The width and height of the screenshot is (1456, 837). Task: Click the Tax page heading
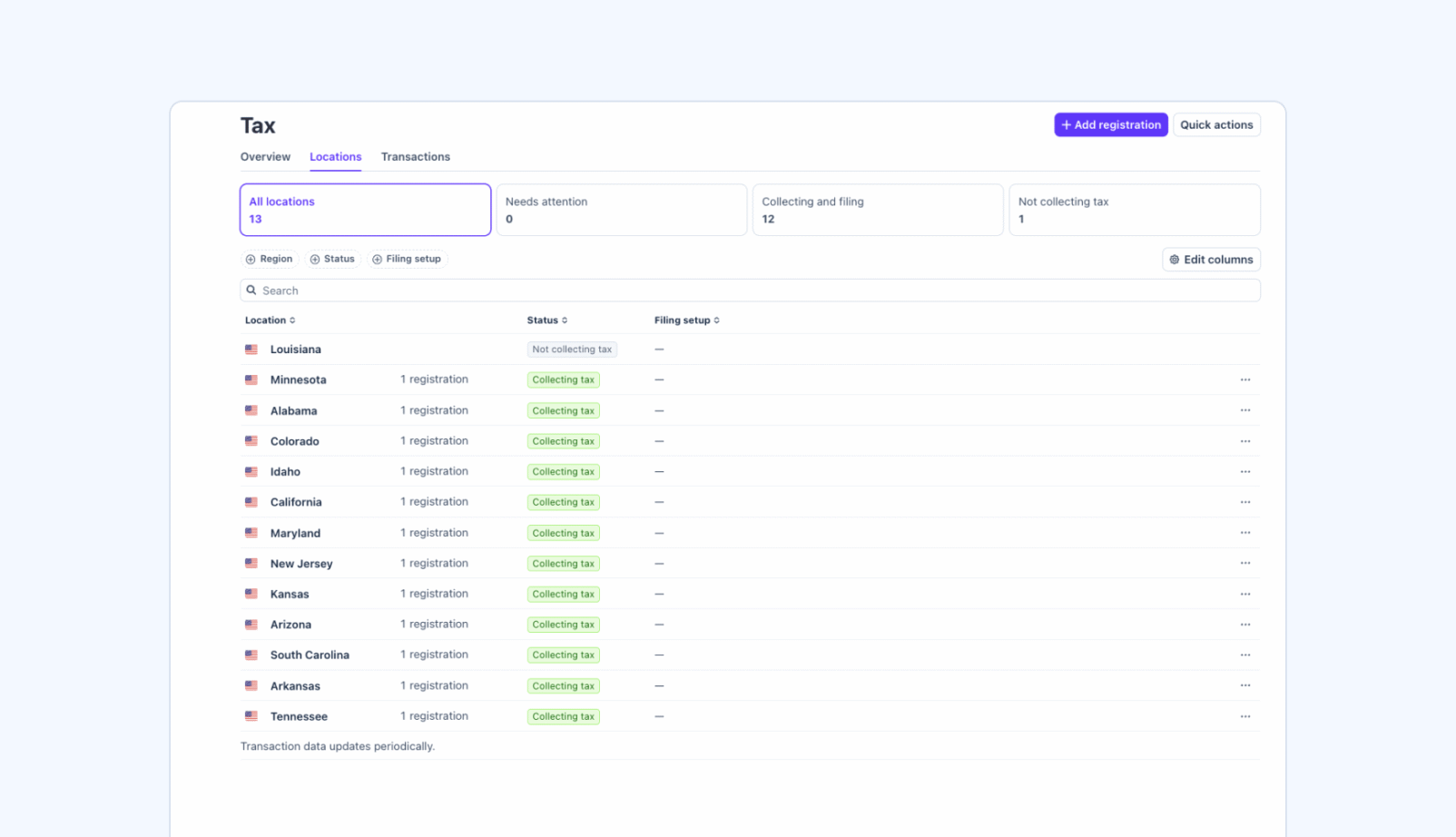pos(258,125)
